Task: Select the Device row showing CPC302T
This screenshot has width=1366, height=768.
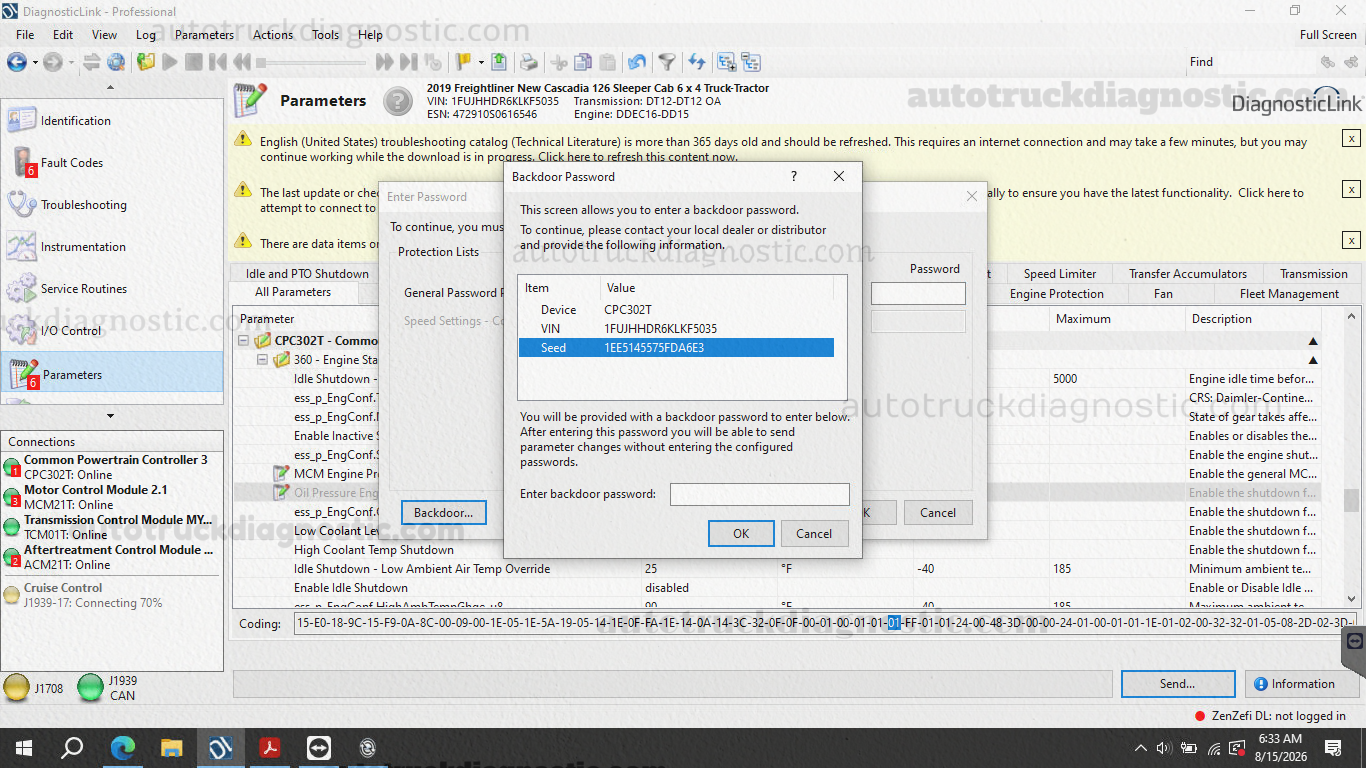Action: click(675, 310)
